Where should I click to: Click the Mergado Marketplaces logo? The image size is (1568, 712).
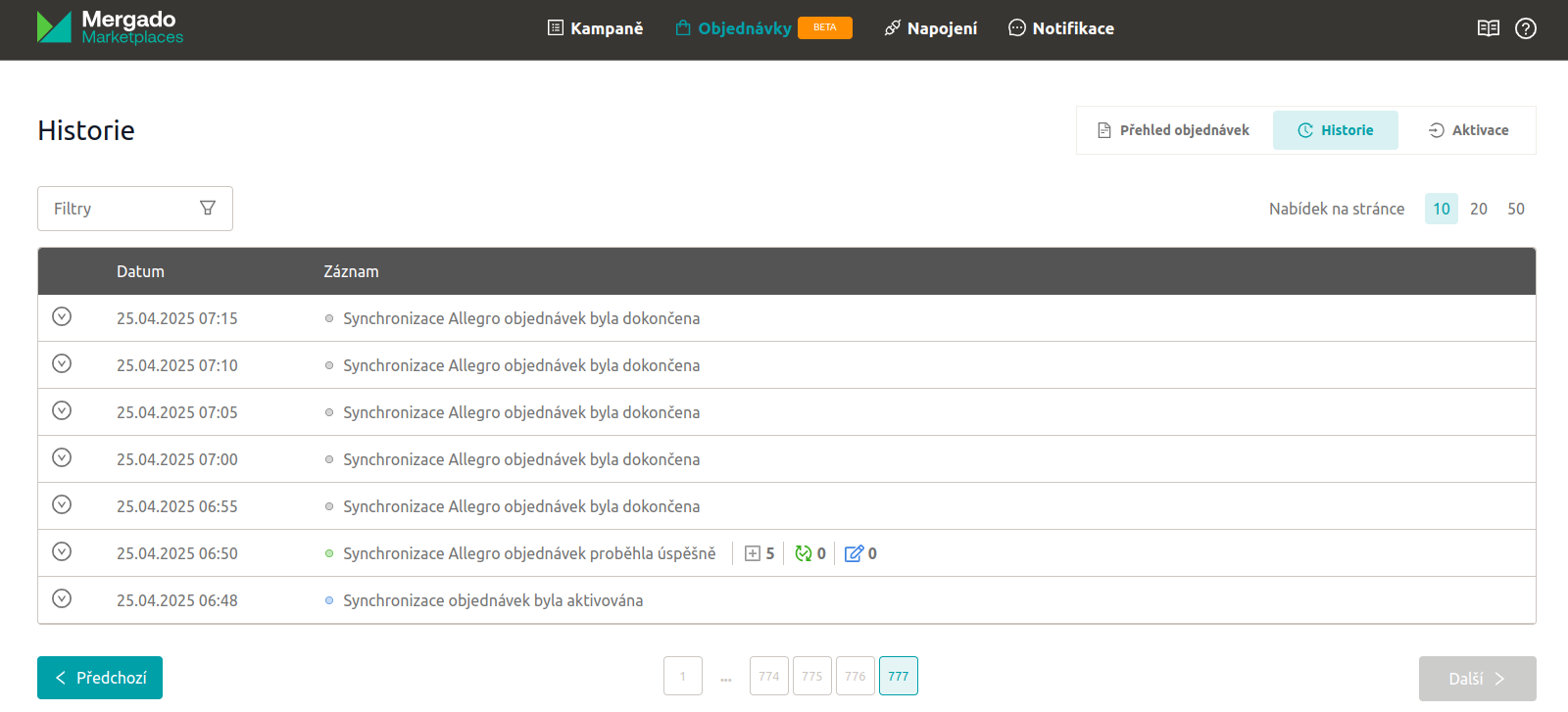[110, 27]
